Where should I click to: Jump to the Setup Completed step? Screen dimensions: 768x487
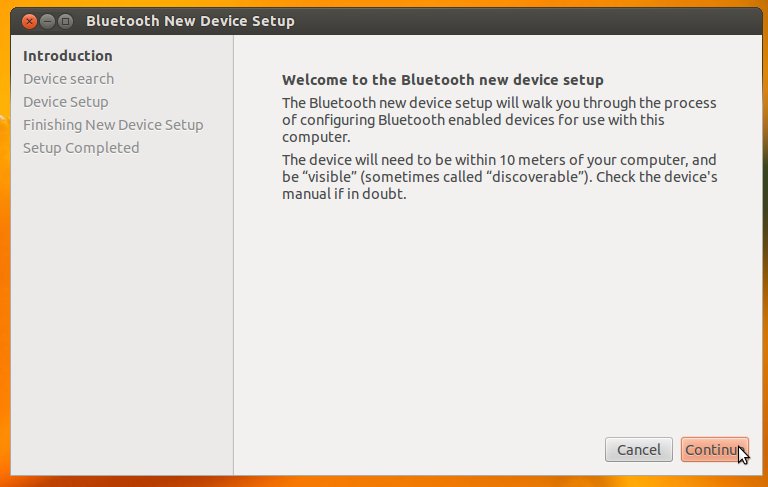pyautogui.click(x=81, y=148)
